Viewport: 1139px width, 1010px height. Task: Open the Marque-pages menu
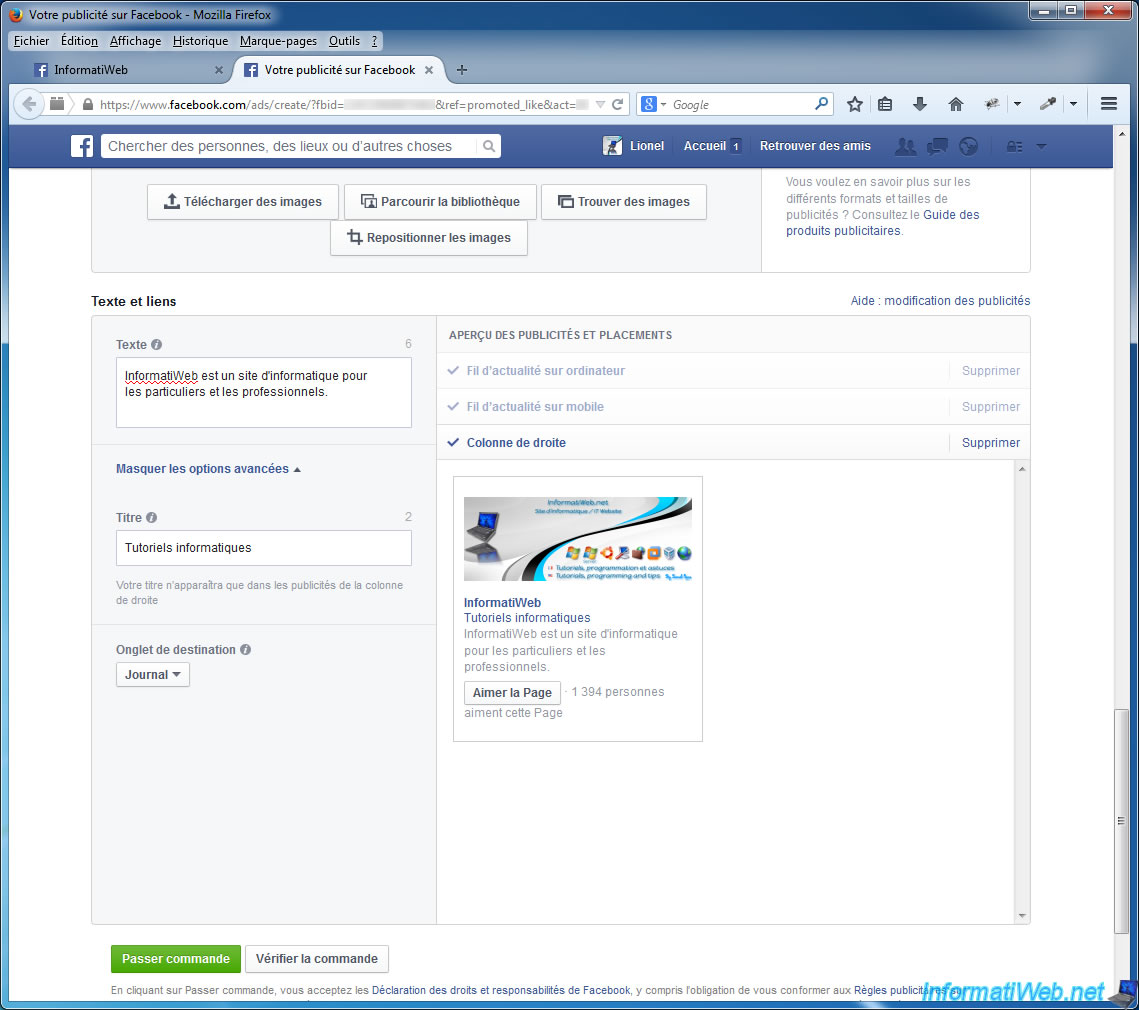278,41
